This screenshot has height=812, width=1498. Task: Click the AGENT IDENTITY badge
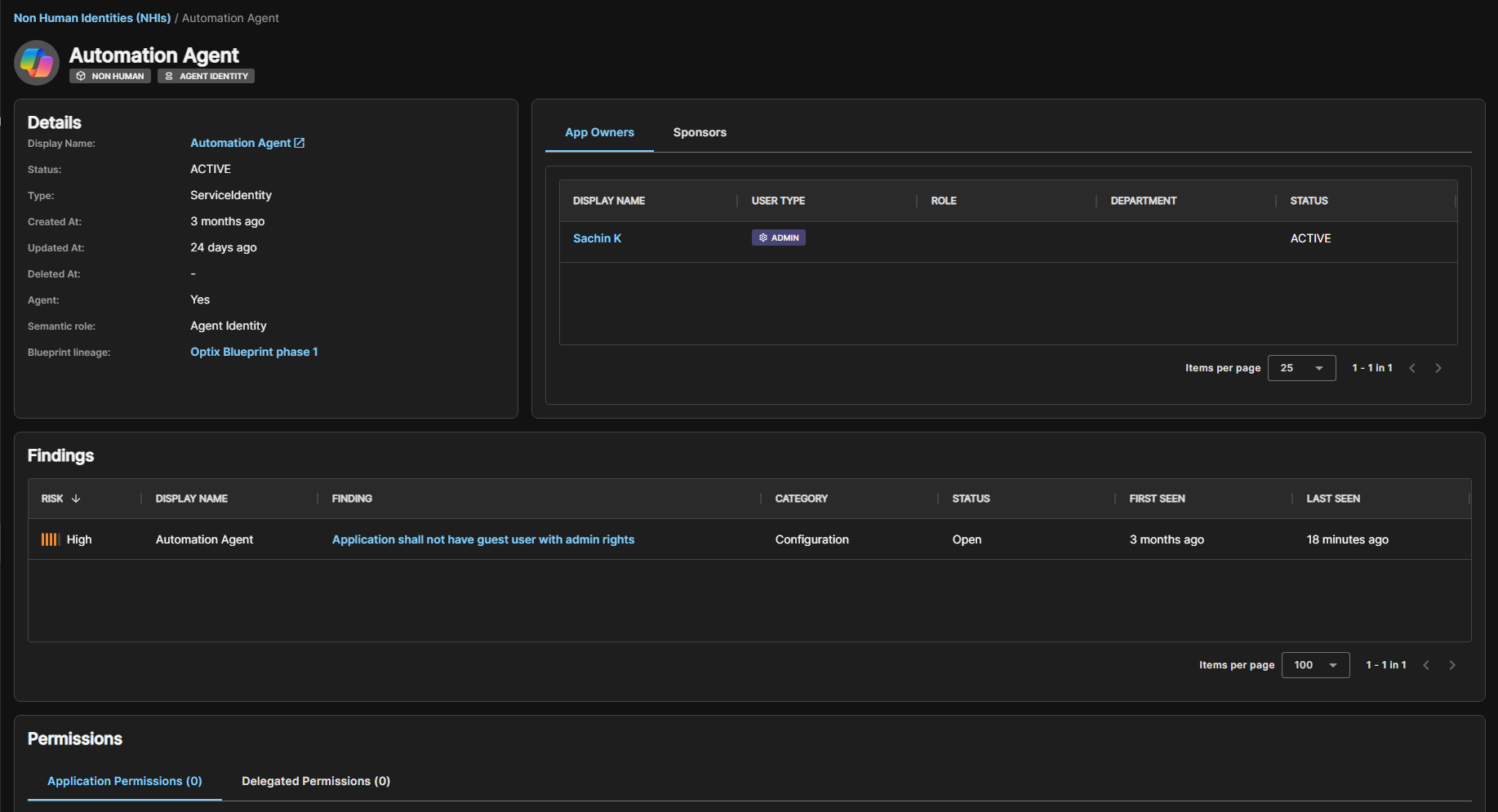point(207,76)
